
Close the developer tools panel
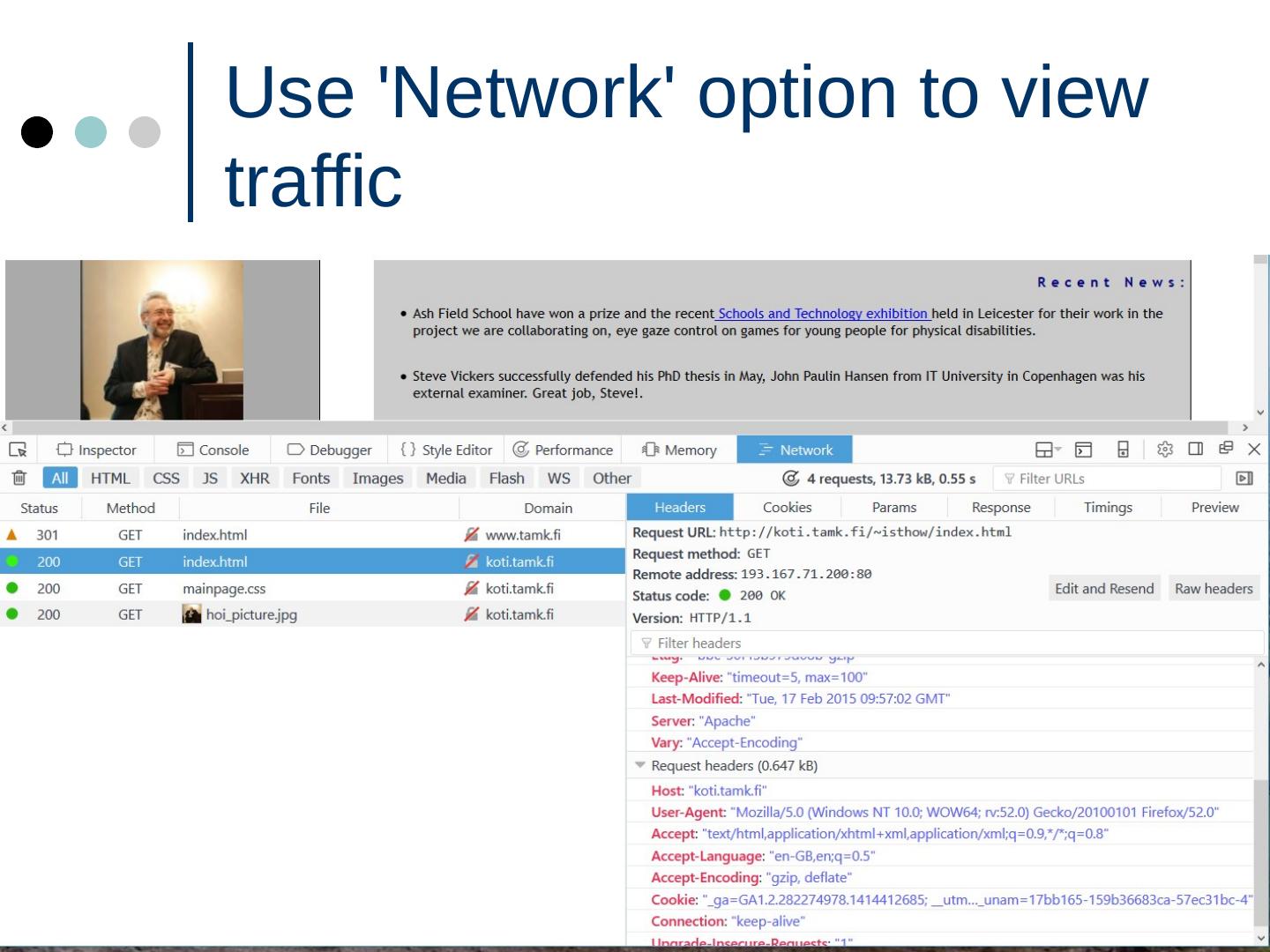[1254, 450]
